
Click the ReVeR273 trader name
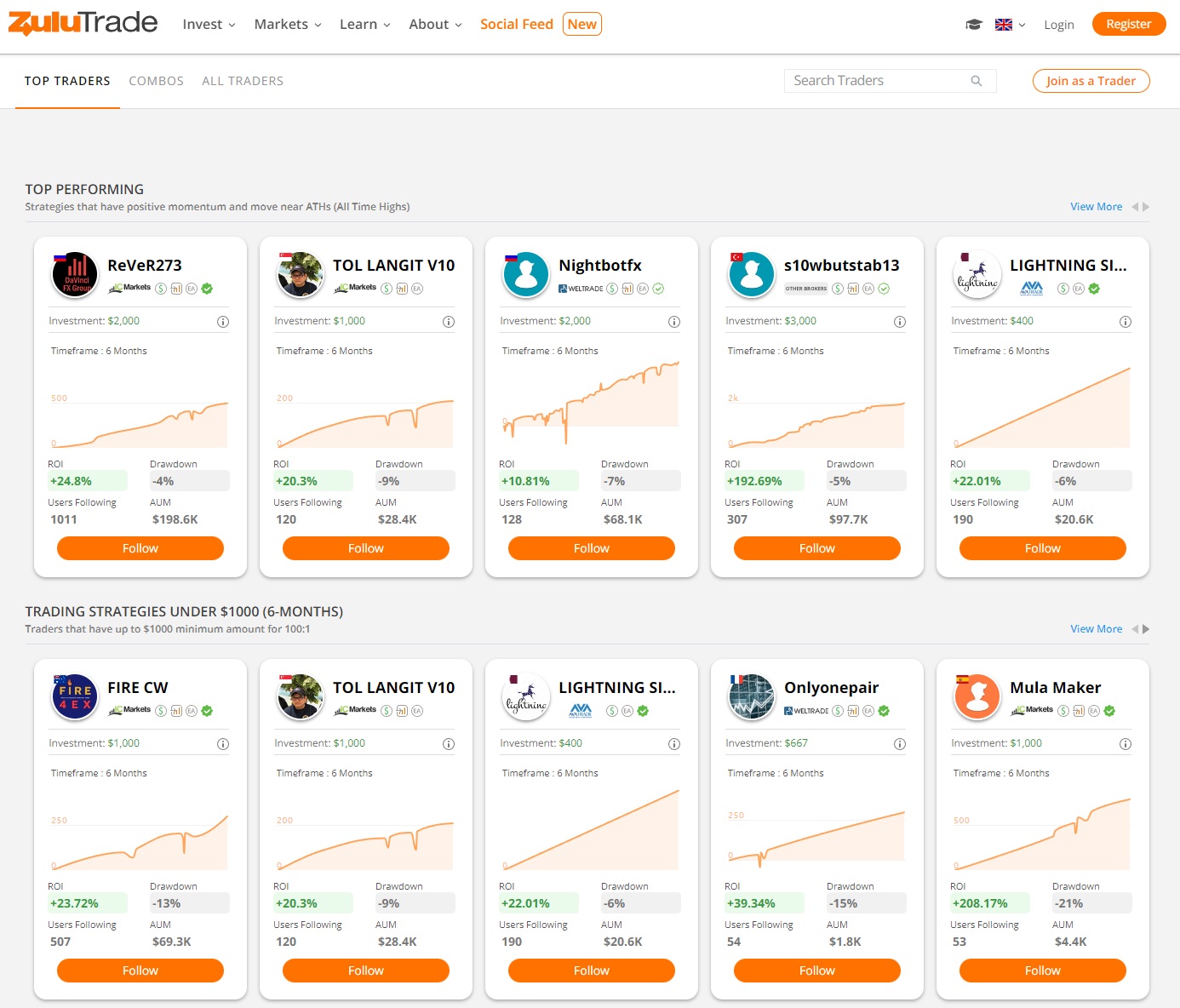click(x=145, y=266)
